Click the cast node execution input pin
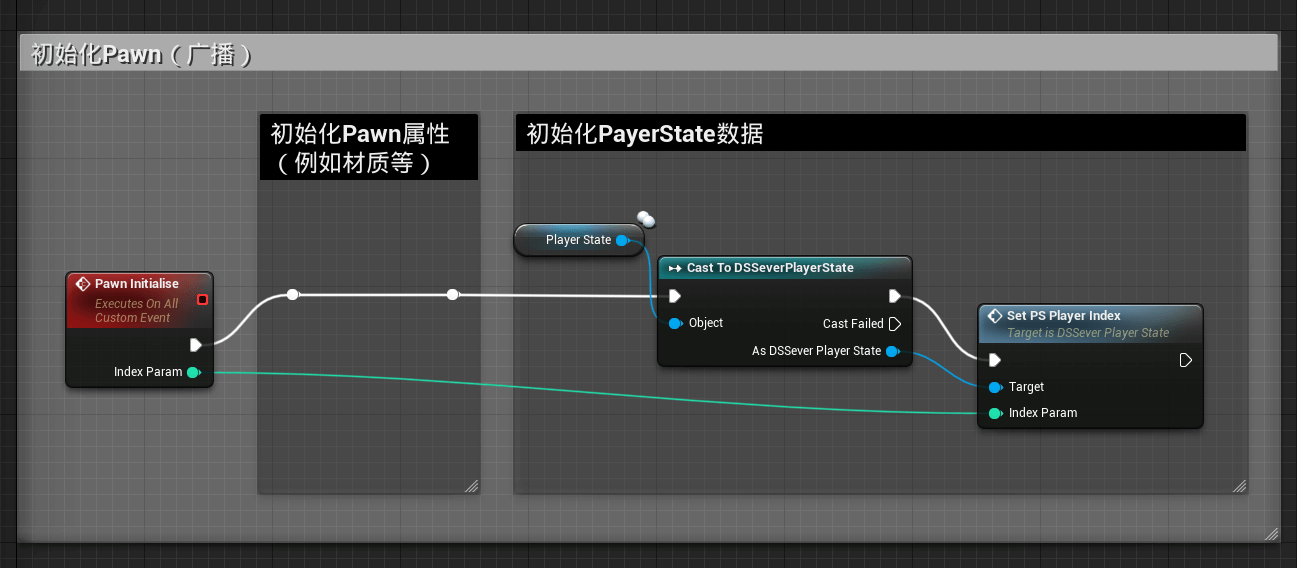Image resolution: width=1297 pixels, height=568 pixels. (x=675, y=296)
